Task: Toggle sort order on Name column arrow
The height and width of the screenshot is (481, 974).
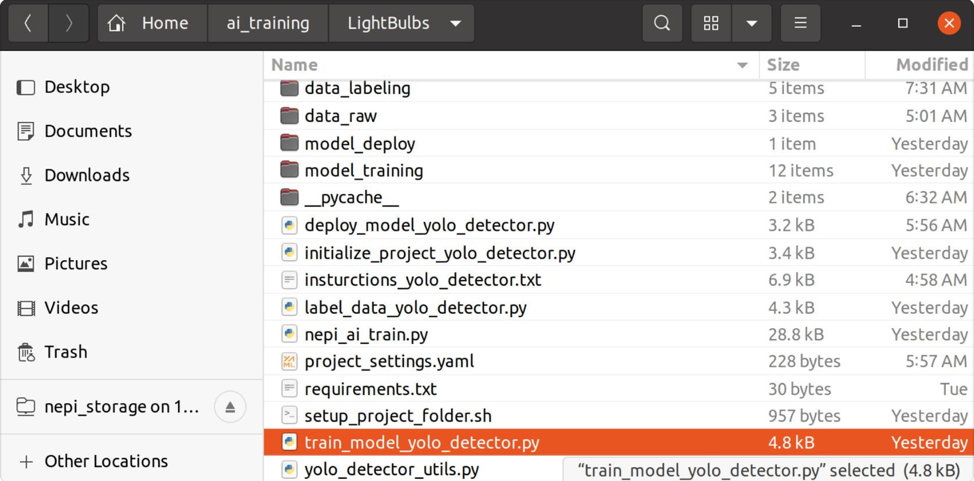Action: [742, 65]
